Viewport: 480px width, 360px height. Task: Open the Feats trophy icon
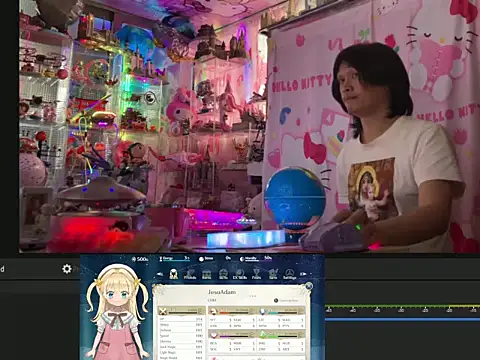click(x=256, y=274)
